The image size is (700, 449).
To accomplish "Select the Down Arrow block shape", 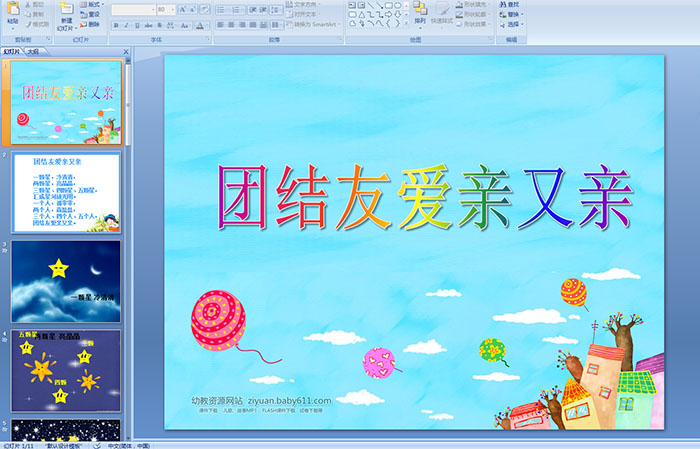I will point(397,15).
